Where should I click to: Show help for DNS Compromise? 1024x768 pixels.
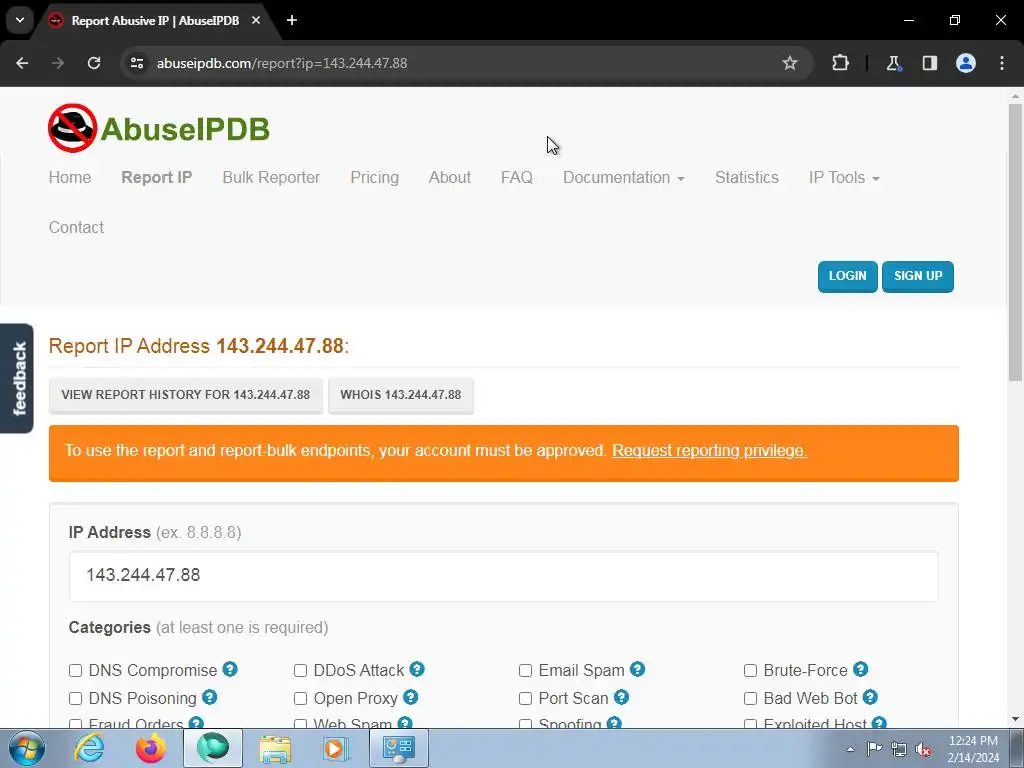pos(230,669)
